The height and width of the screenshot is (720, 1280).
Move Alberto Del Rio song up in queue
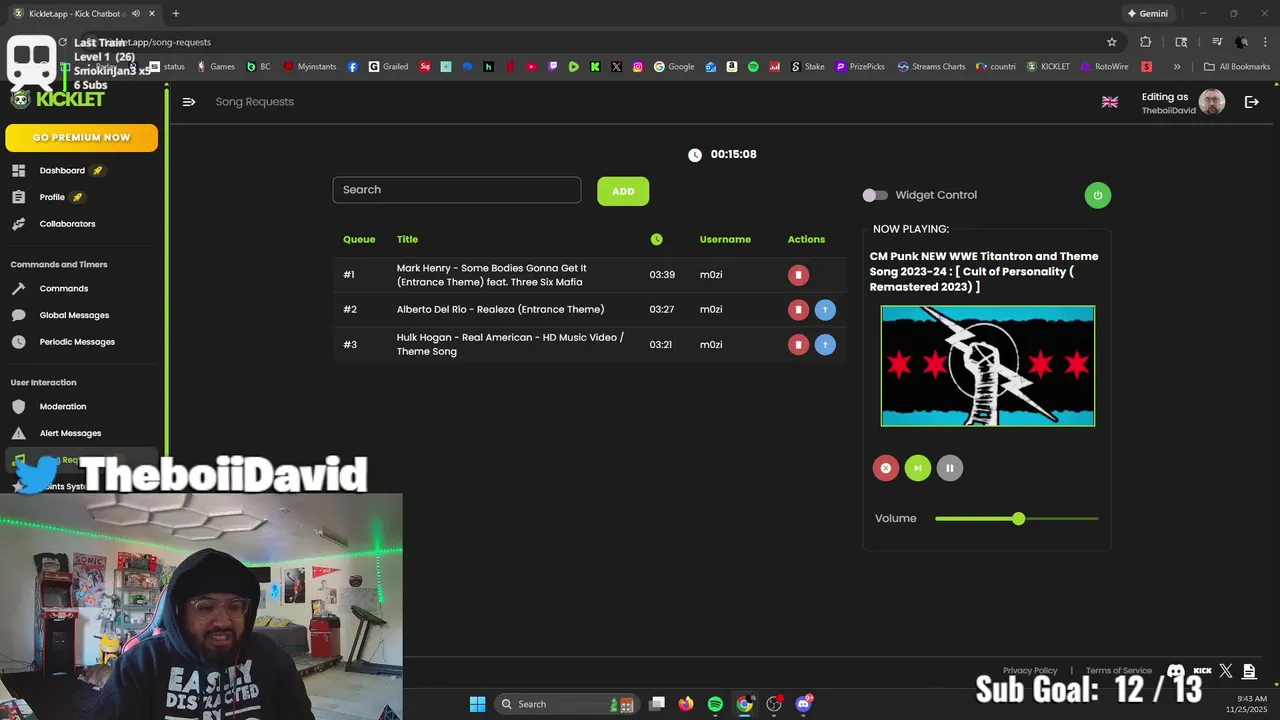tap(825, 310)
